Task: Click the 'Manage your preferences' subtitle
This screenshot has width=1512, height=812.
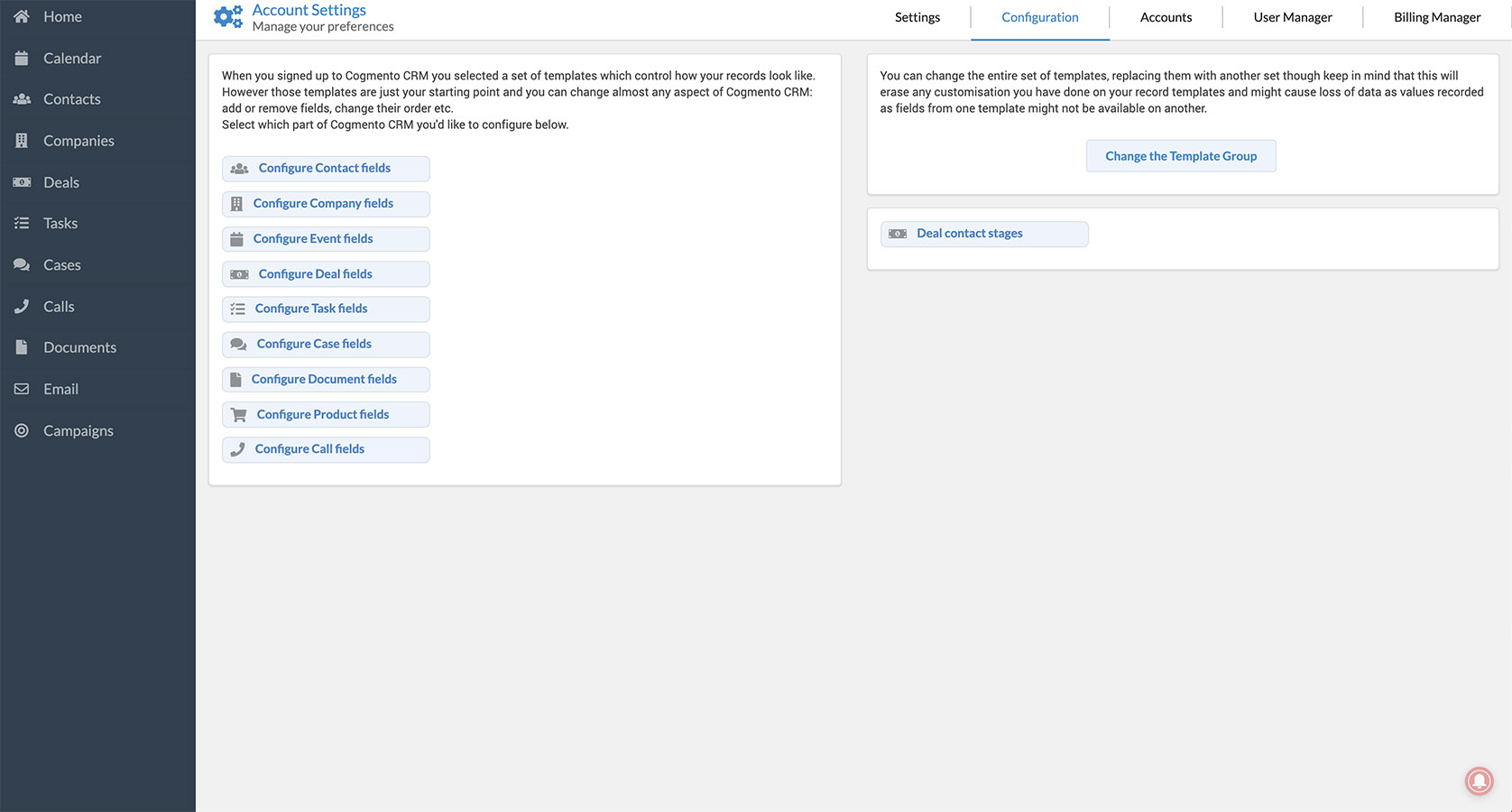Action: (x=323, y=27)
